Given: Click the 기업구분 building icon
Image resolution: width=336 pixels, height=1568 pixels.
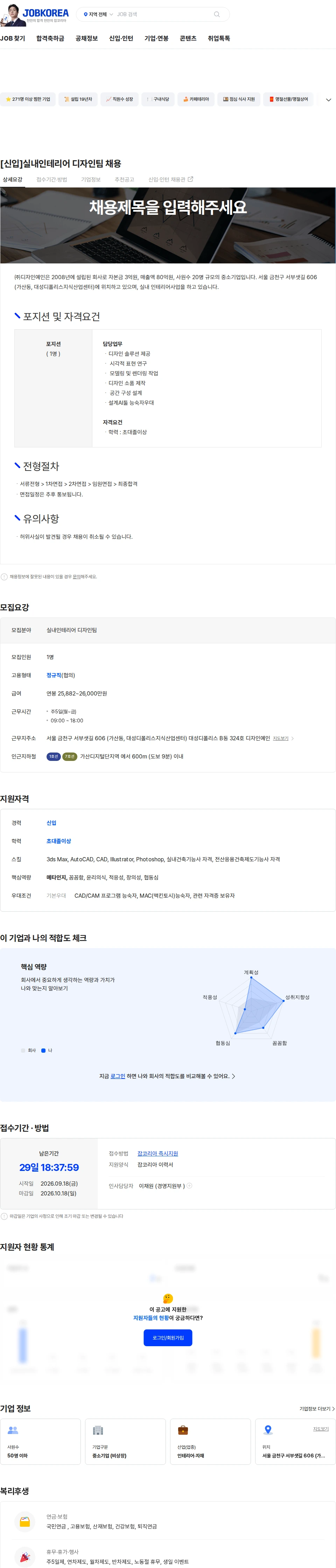Looking at the screenshot, I should click(x=98, y=1430).
